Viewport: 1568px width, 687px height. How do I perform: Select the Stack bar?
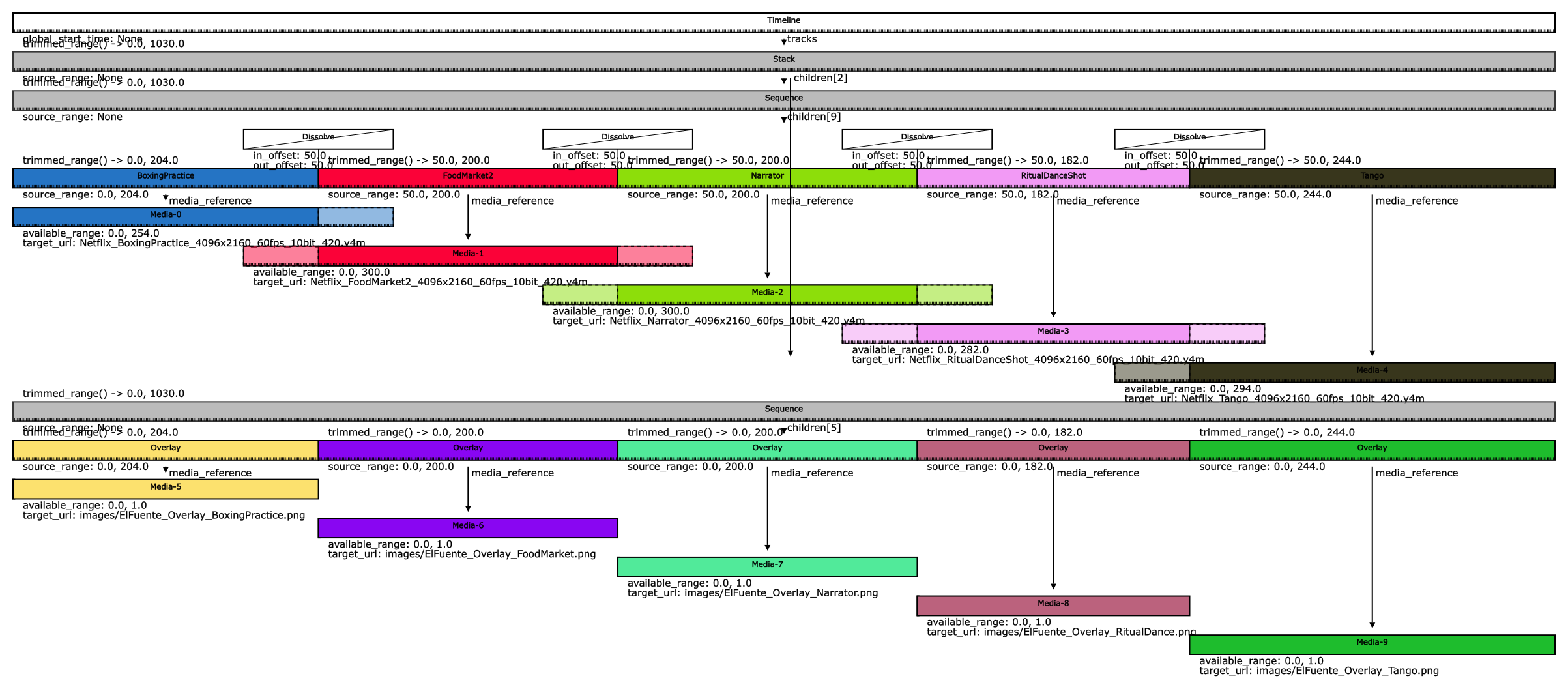coord(783,61)
